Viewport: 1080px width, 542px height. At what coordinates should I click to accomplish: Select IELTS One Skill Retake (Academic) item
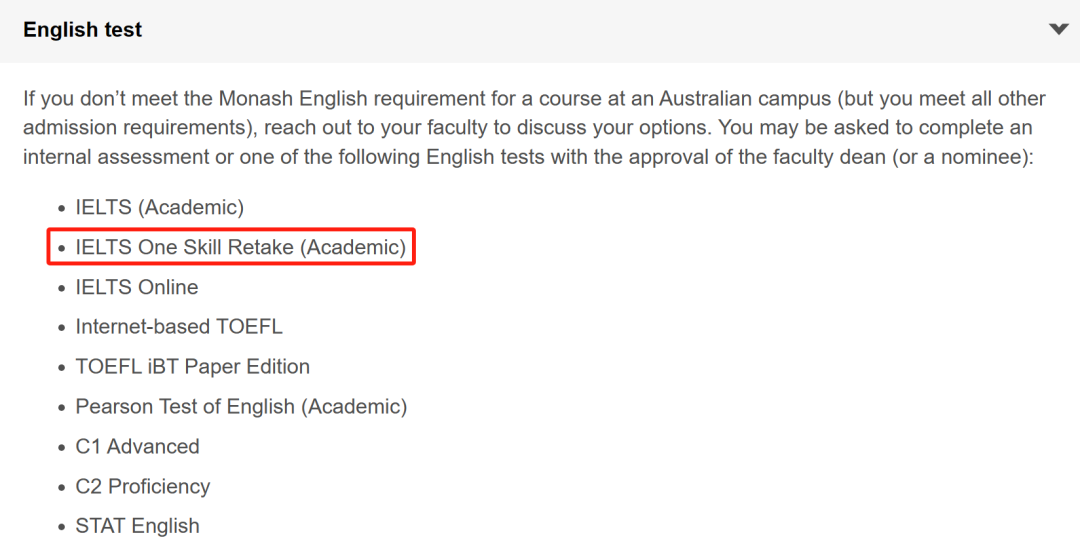click(240, 247)
